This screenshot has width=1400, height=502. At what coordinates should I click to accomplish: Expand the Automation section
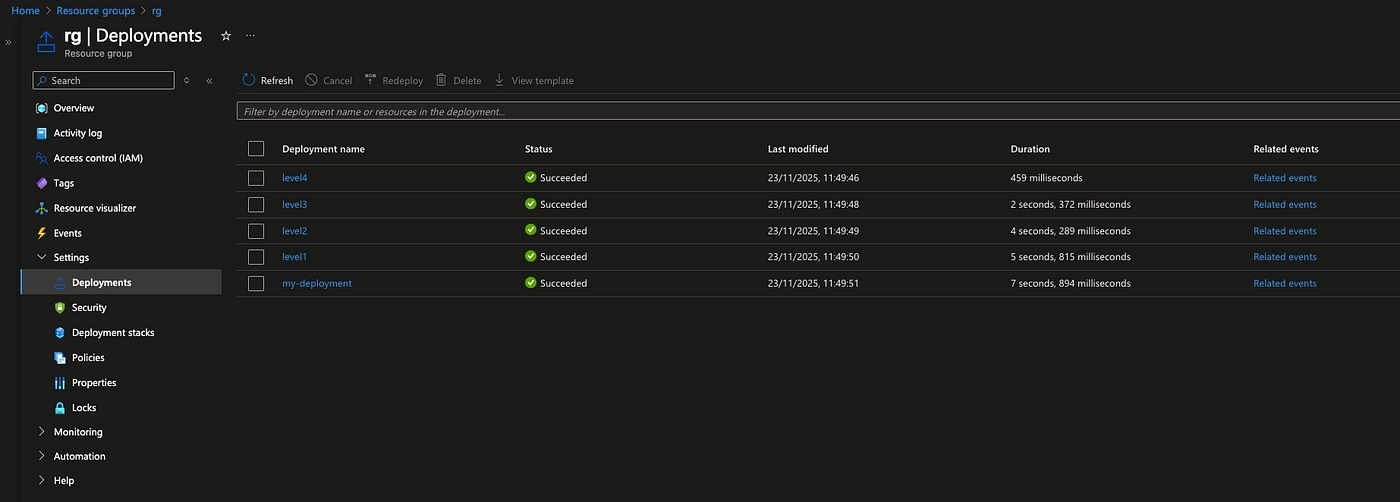coord(41,456)
